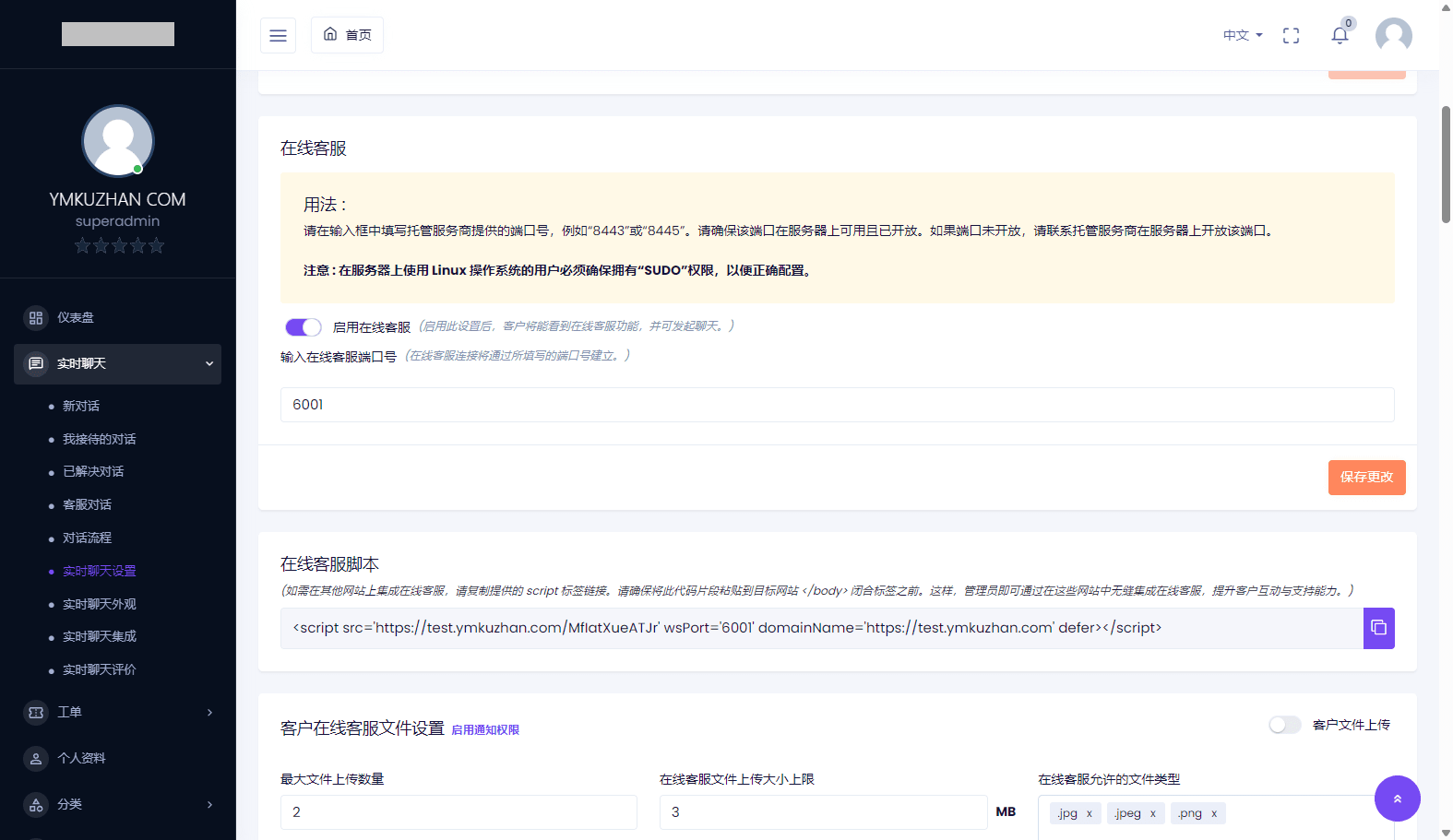
Task: Collapse the 实时聊天 menu chevron
Action: coord(209,363)
